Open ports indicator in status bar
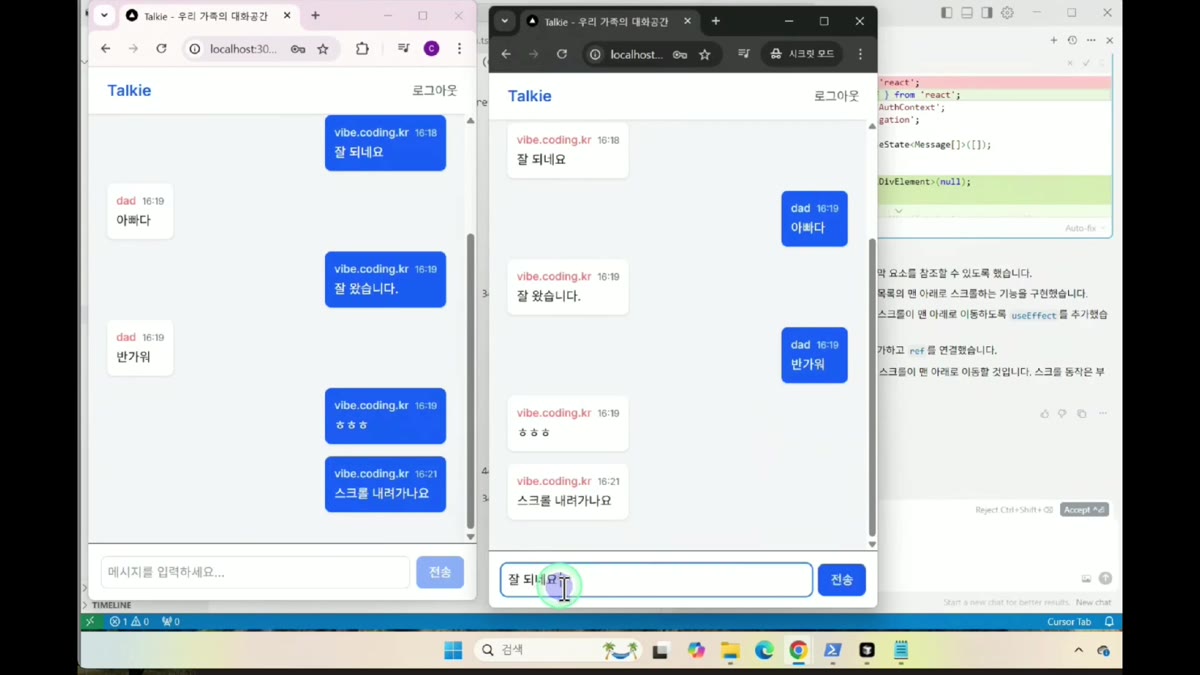This screenshot has width=1200, height=675. click(x=170, y=622)
